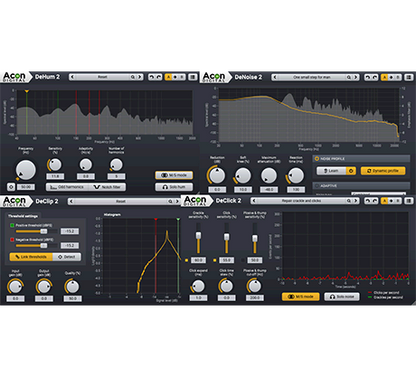Redo change in DeHum 2

click(x=159, y=77)
